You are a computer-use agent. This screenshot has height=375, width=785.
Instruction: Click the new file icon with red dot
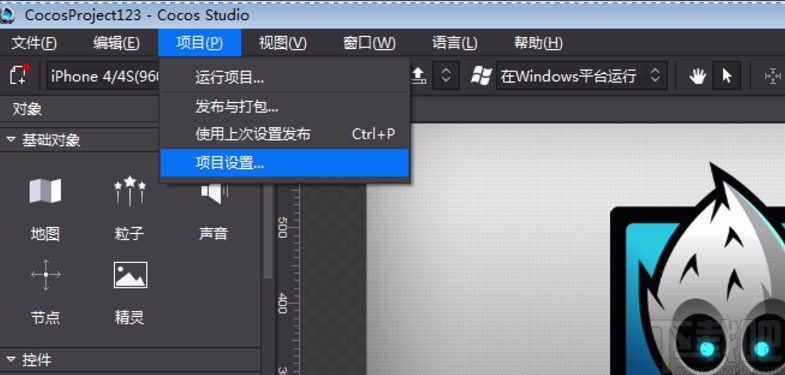pyautogui.click(x=19, y=75)
